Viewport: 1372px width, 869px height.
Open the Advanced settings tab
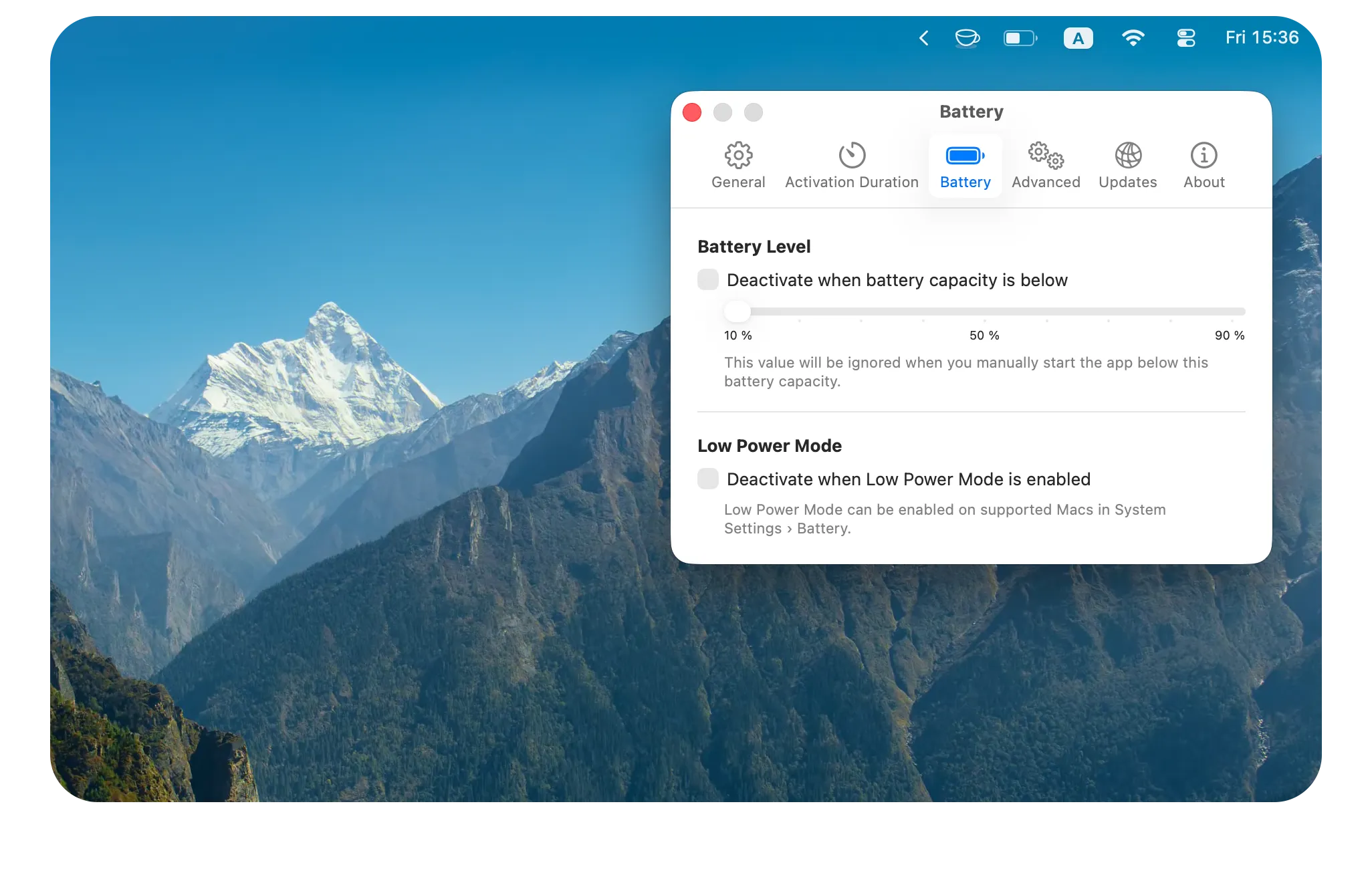point(1046,166)
